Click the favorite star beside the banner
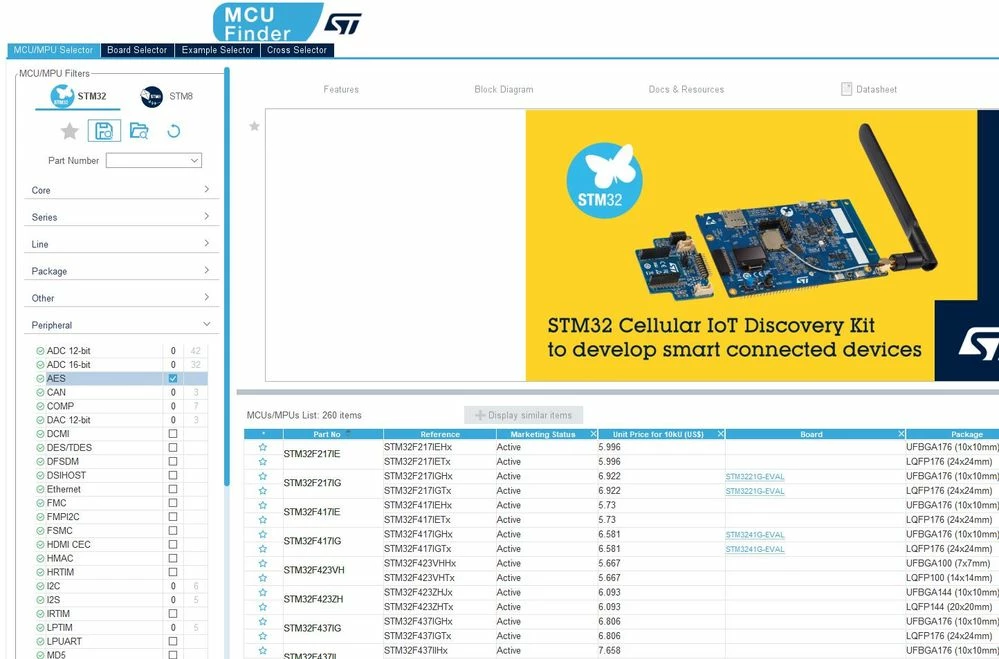Viewport: 999px width, 659px height. click(254, 126)
